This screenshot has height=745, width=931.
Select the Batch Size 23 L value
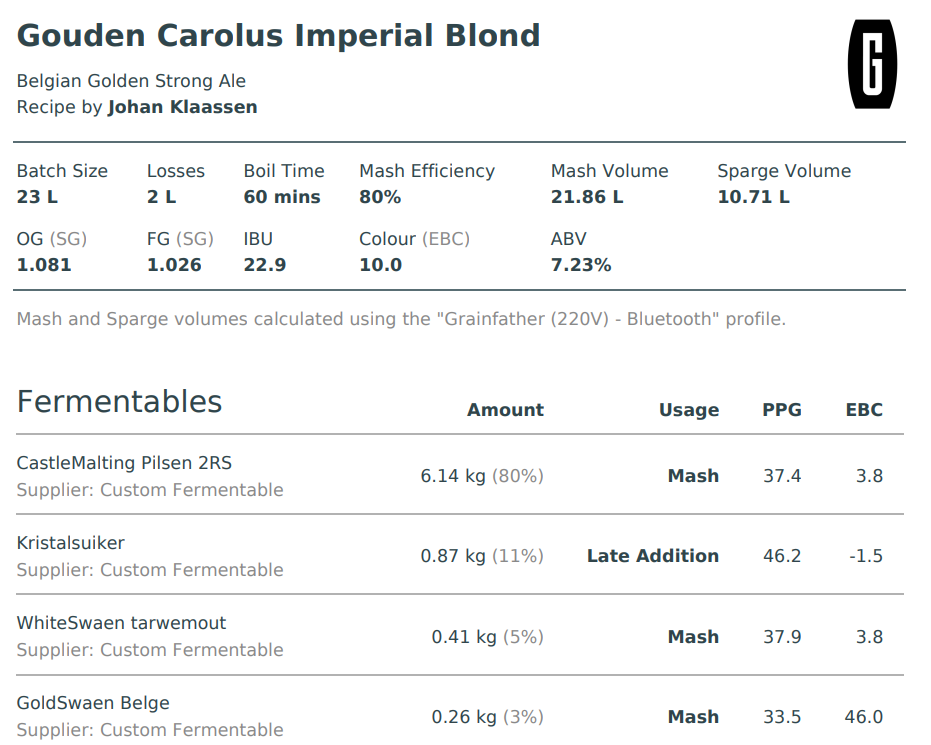37,197
